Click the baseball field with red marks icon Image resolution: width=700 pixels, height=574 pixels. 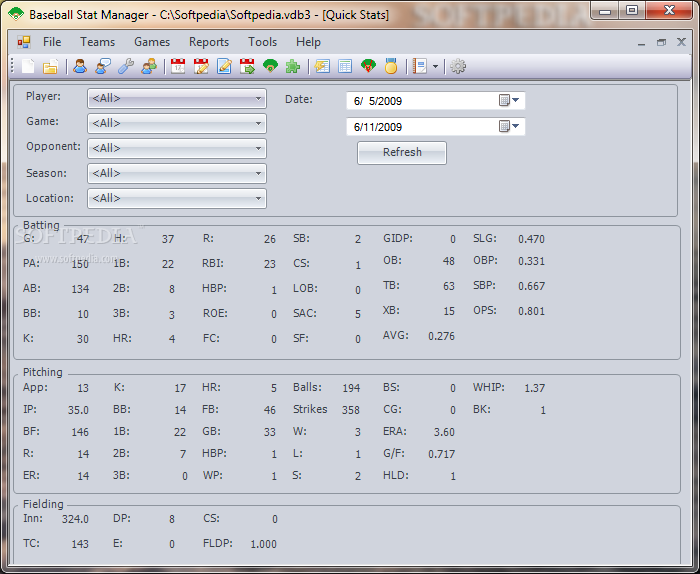point(368,67)
